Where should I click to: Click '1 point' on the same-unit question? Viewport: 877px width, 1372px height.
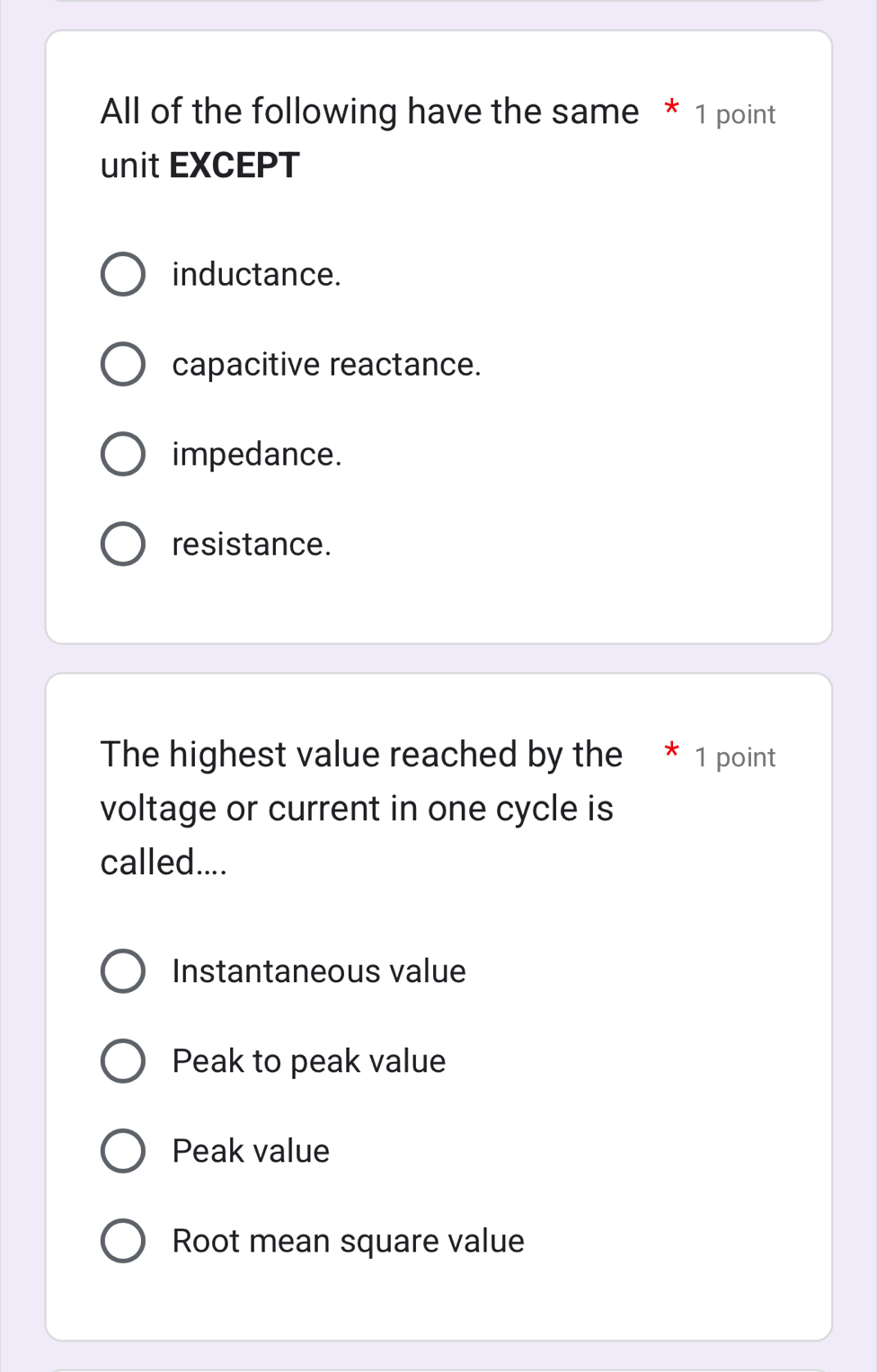coord(735,115)
